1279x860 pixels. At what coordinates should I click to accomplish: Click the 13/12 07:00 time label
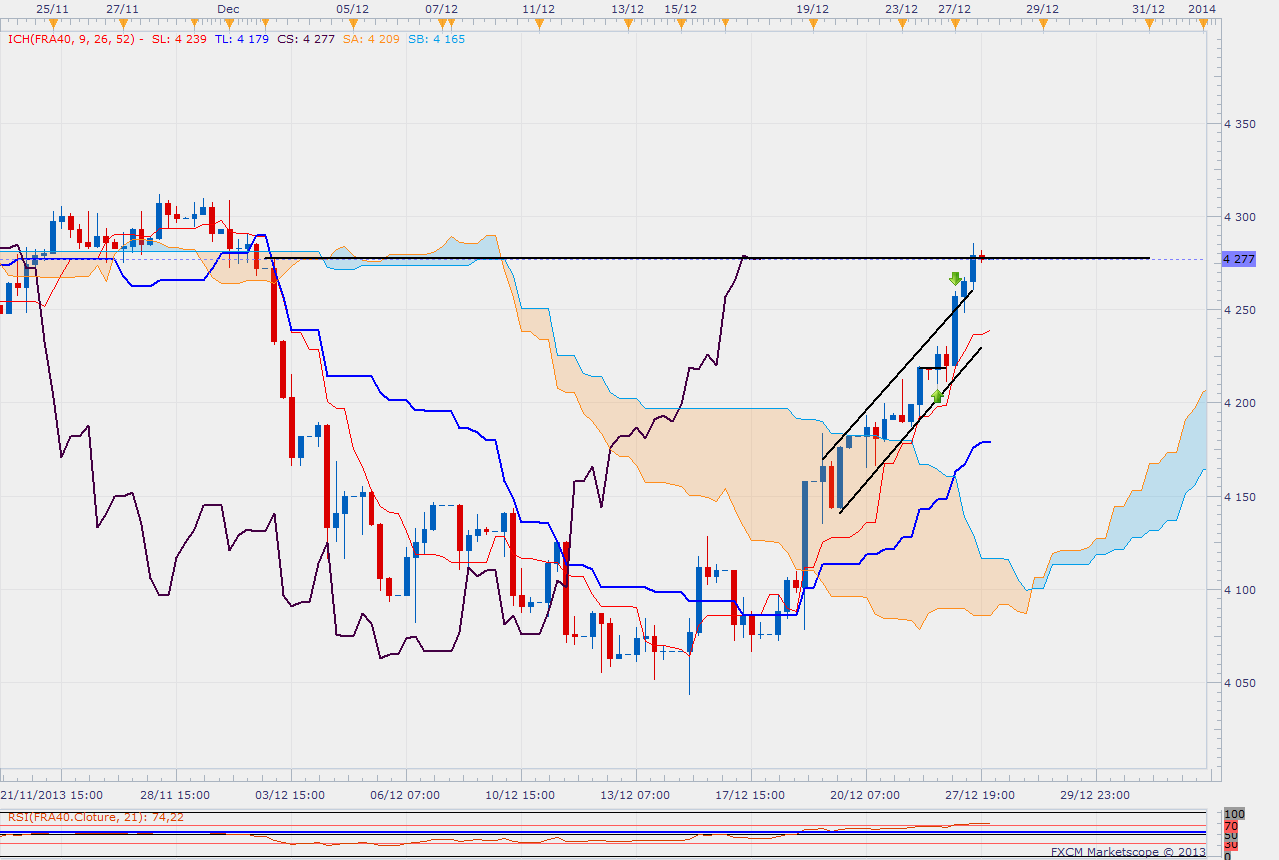coord(636,795)
